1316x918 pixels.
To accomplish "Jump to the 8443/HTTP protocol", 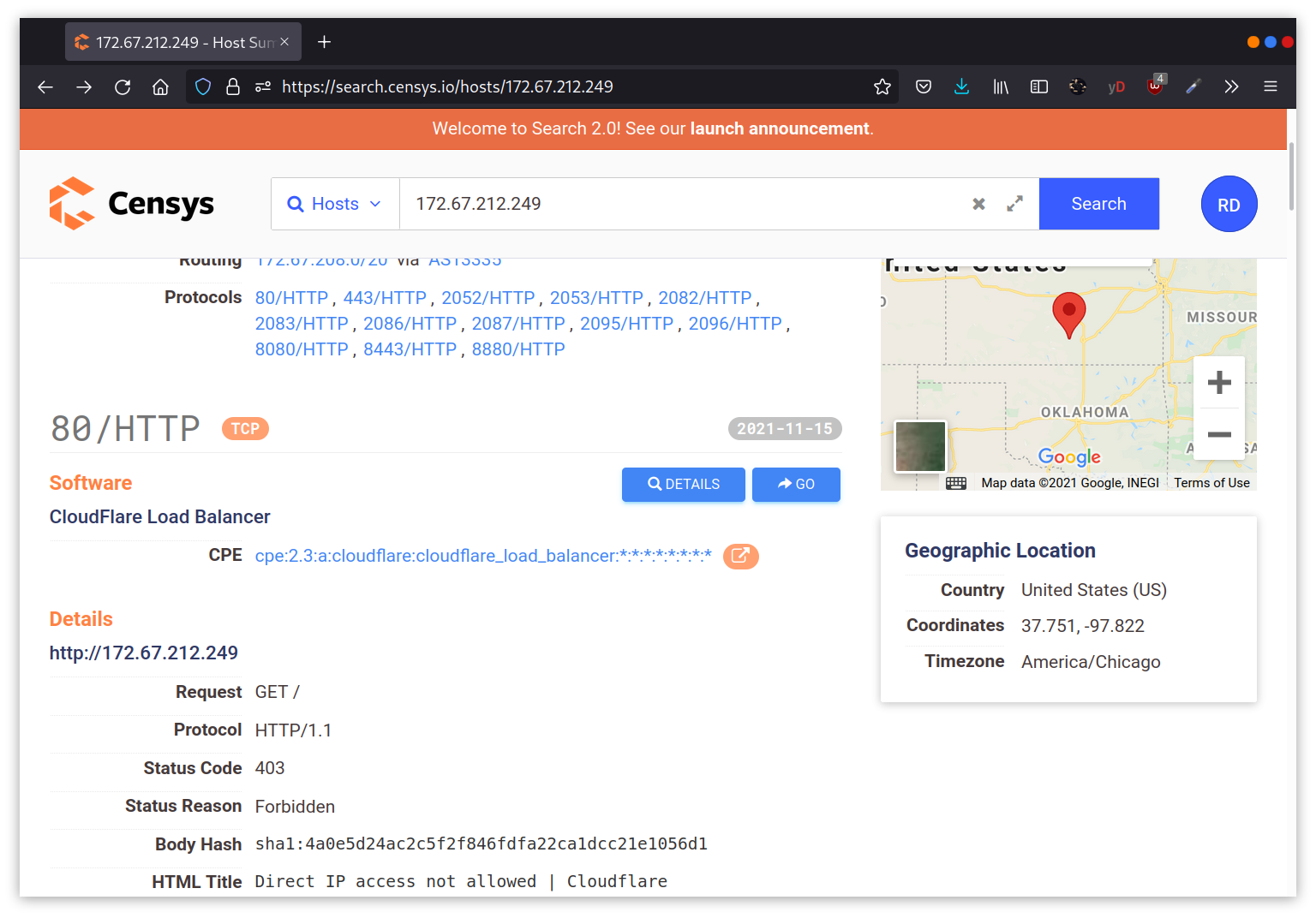I will coord(410,349).
